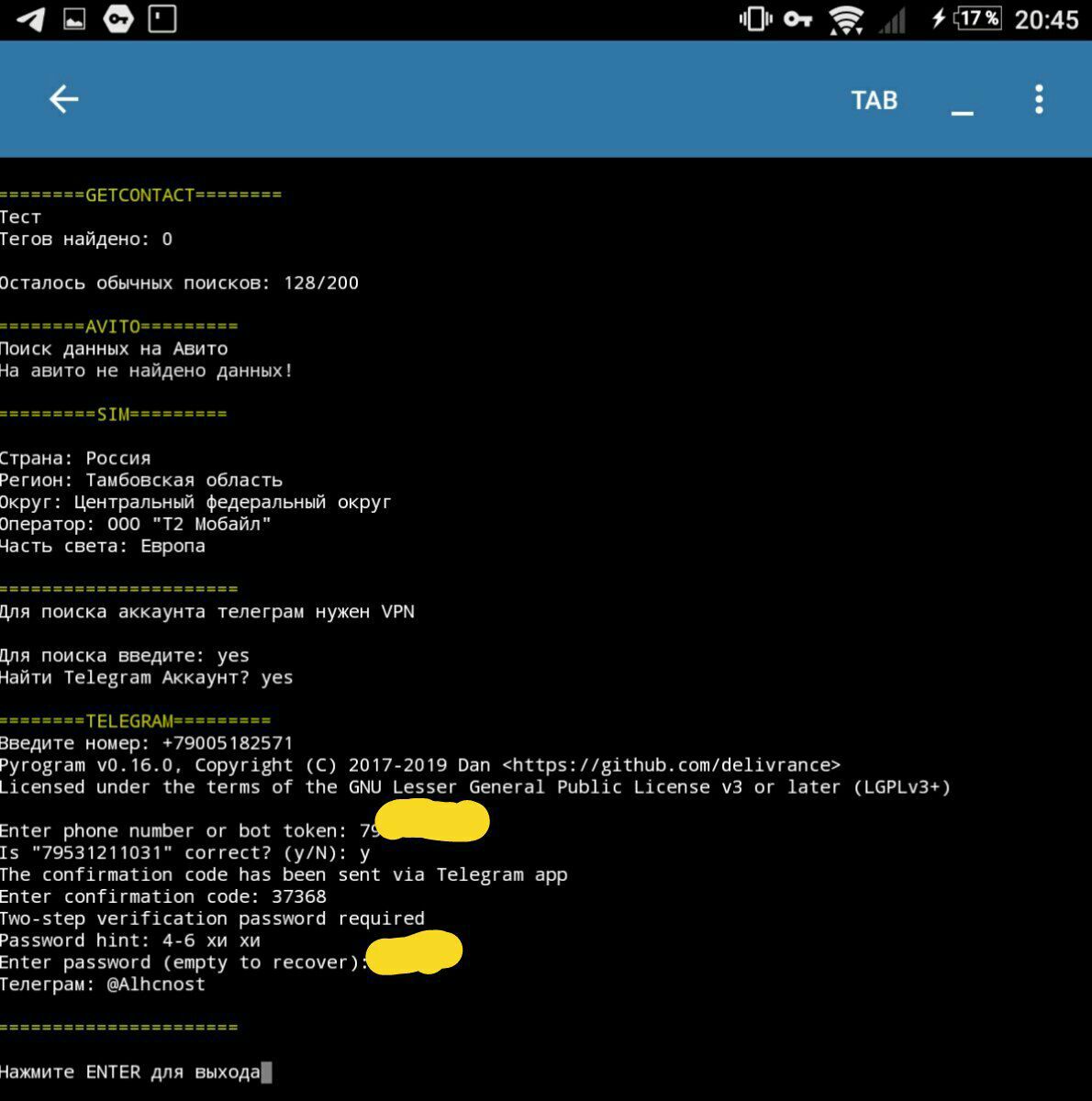Open the https://github.com/delivrance link

click(x=672, y=765)
